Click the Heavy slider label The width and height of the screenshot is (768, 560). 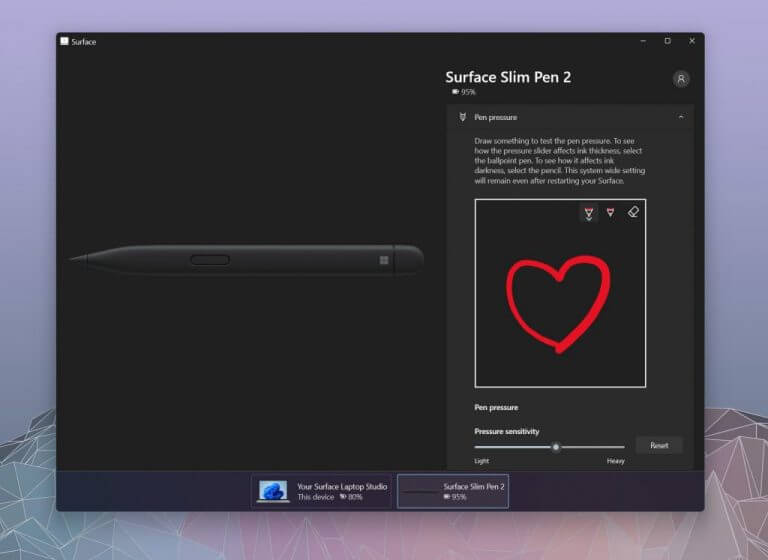pos(615,461)
